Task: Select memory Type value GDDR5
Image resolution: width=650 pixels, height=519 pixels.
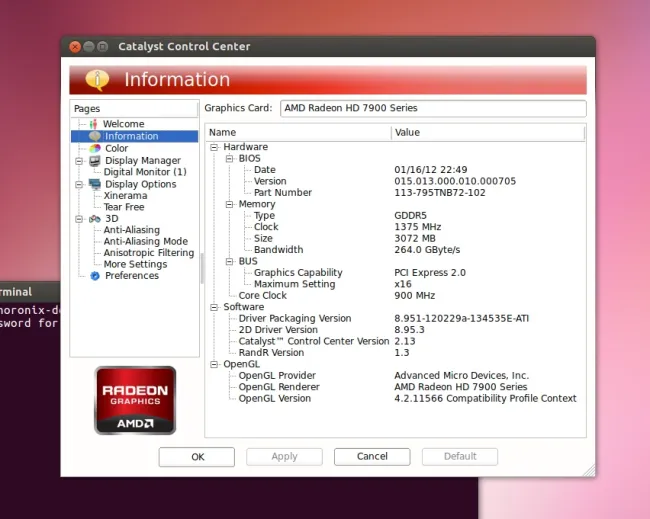Action: tap(410, 216)
